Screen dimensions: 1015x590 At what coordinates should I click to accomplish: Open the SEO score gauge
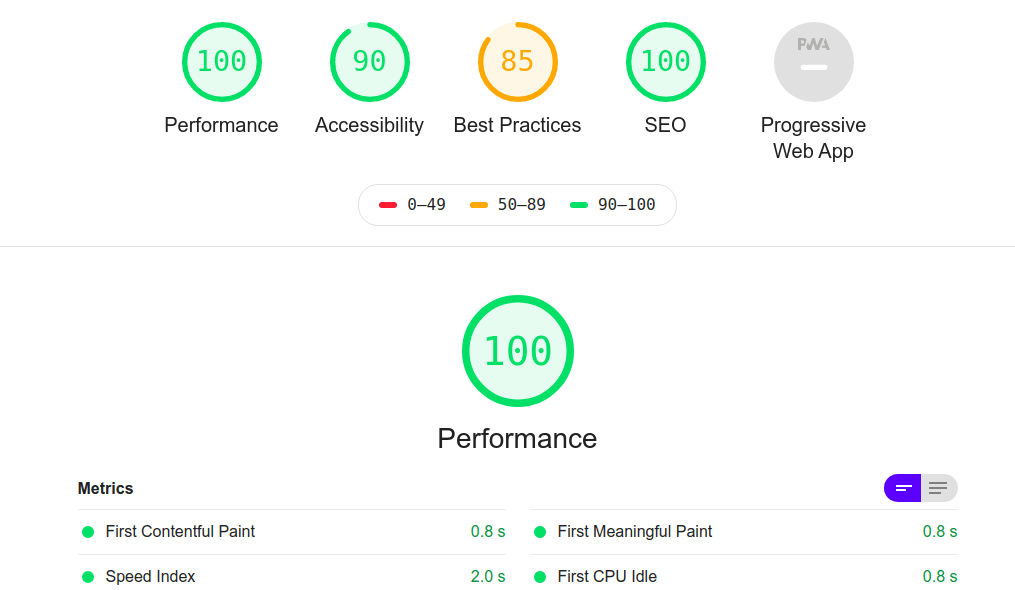(x=665, y=62)
